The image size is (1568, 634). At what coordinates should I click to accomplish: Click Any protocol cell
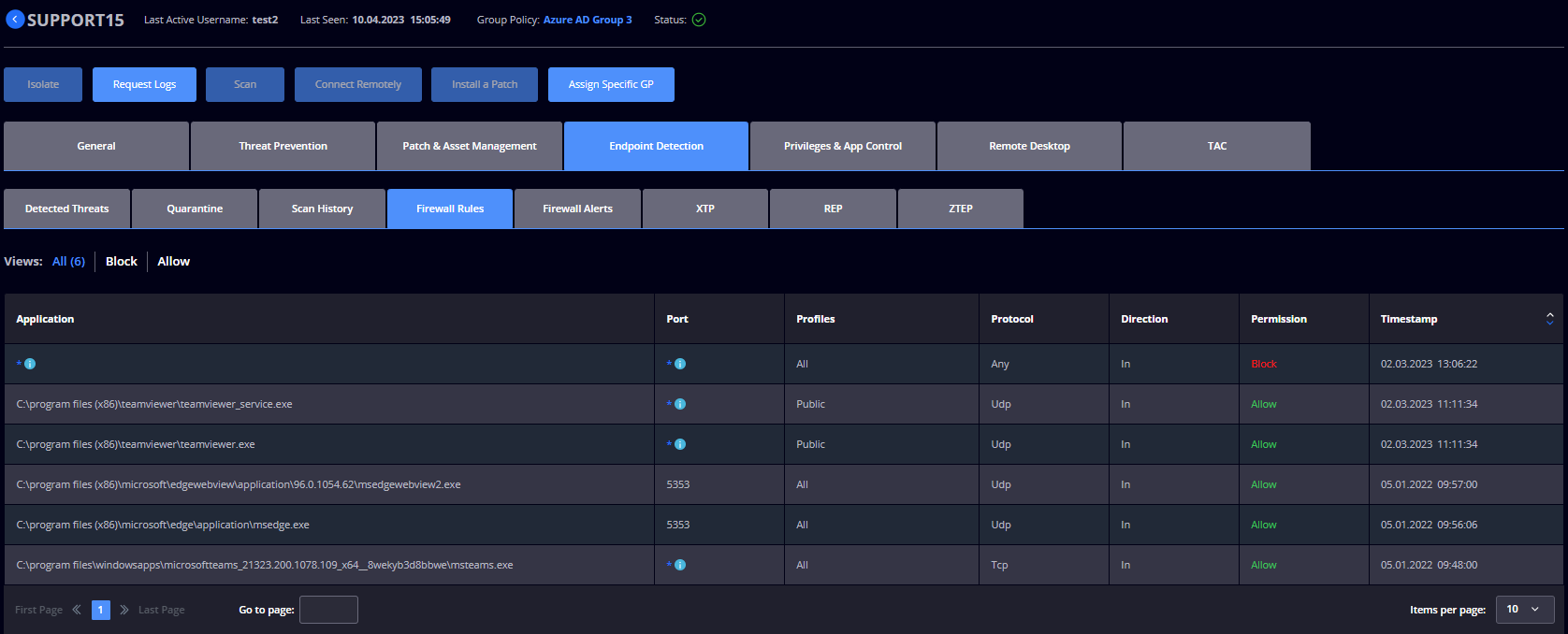pyautogui.click(x=1000, y=364)
